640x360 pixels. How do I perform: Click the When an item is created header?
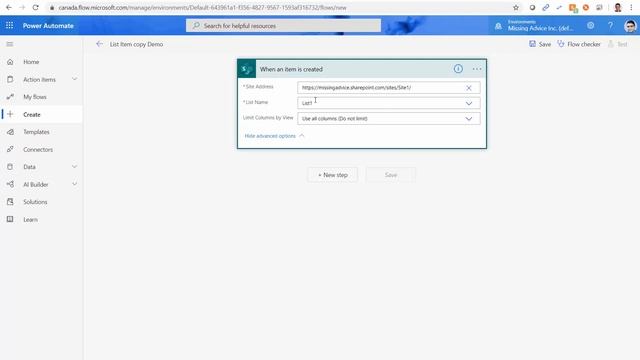[x=291, y=69]
